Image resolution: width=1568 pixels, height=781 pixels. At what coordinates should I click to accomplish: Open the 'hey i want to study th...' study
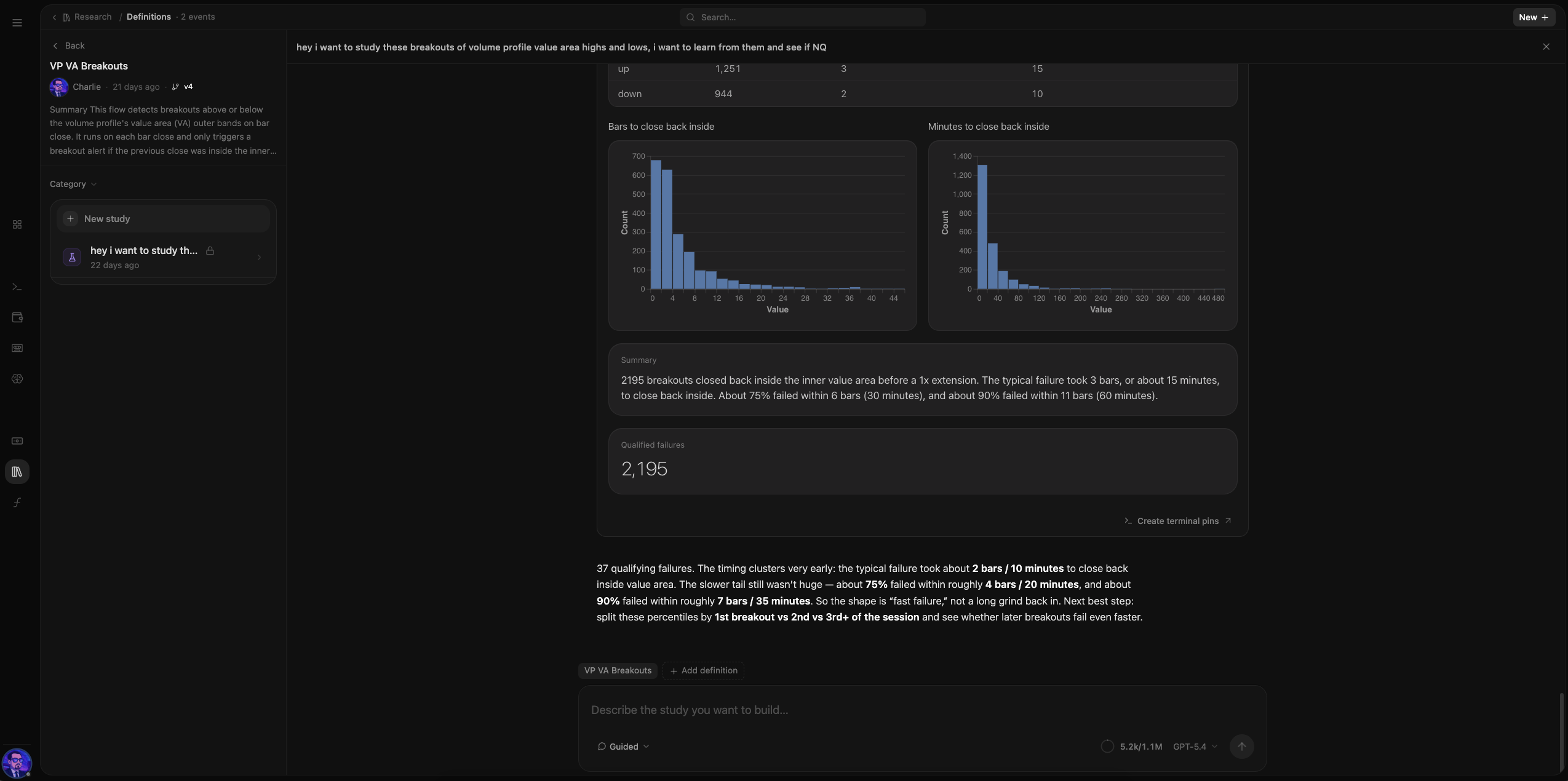[163, 258]
